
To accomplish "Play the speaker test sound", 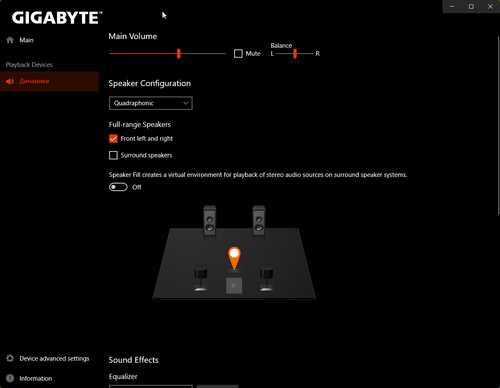I will coord(234,286).
